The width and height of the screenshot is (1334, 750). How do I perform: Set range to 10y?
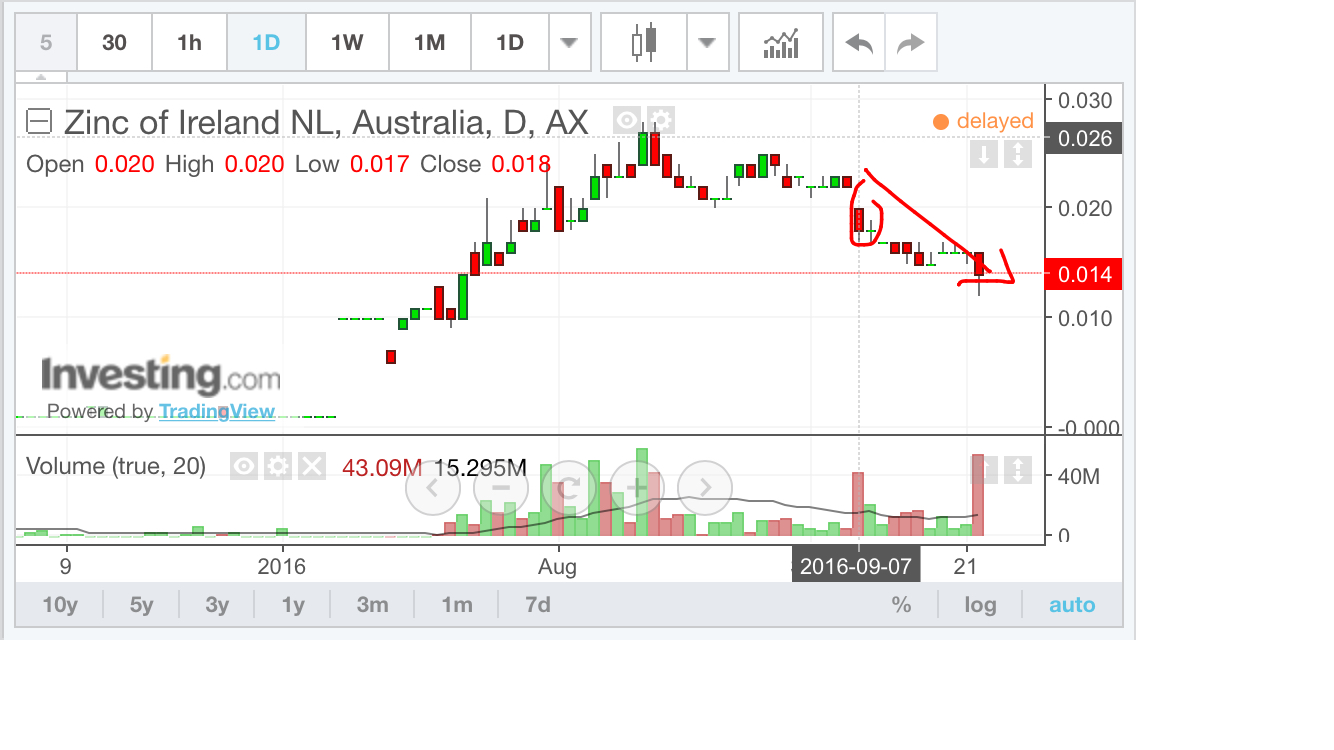point(59,605)
